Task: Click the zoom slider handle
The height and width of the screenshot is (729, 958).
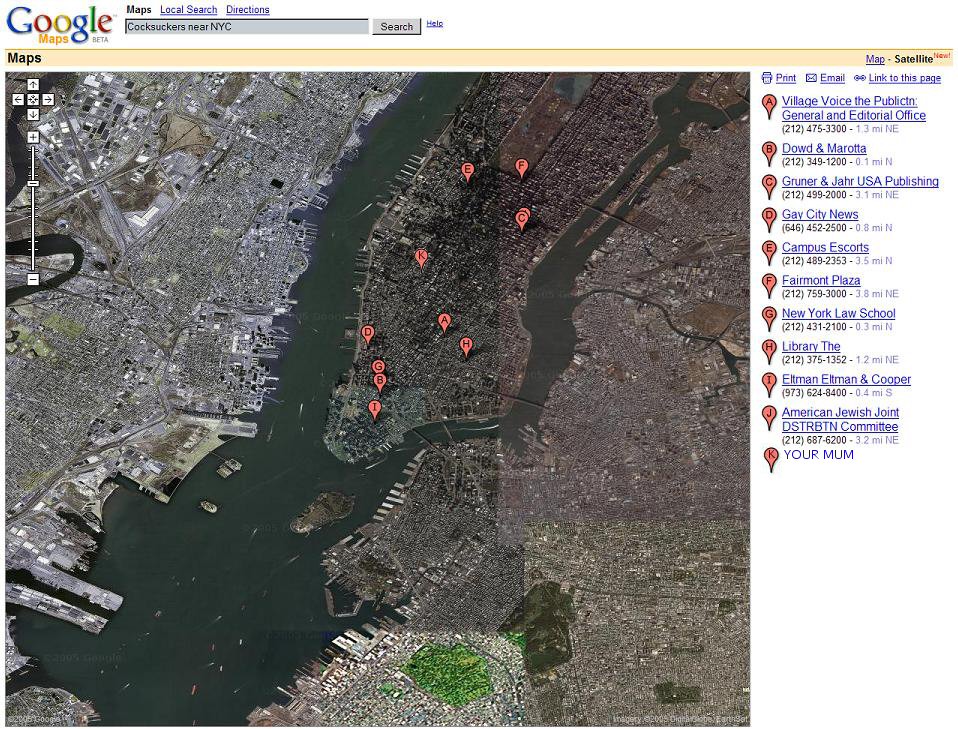Action: click(33, 183)
